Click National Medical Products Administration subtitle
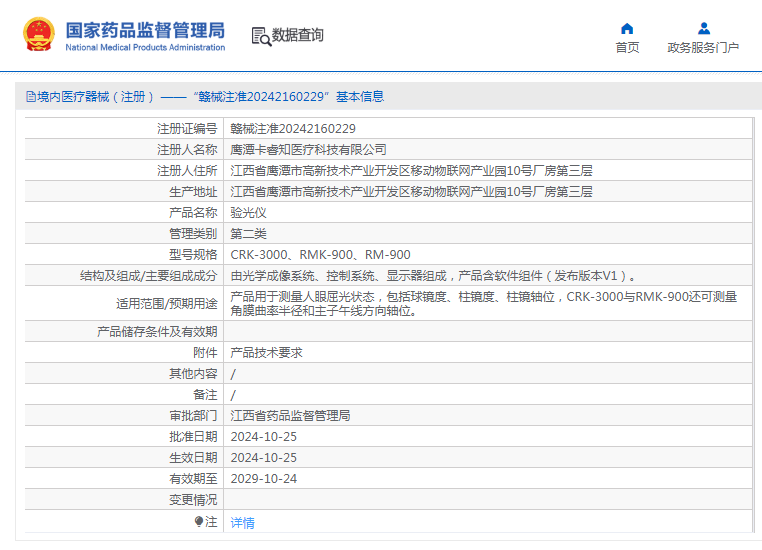This screenshot has height=550, width=762. [145, 47]
